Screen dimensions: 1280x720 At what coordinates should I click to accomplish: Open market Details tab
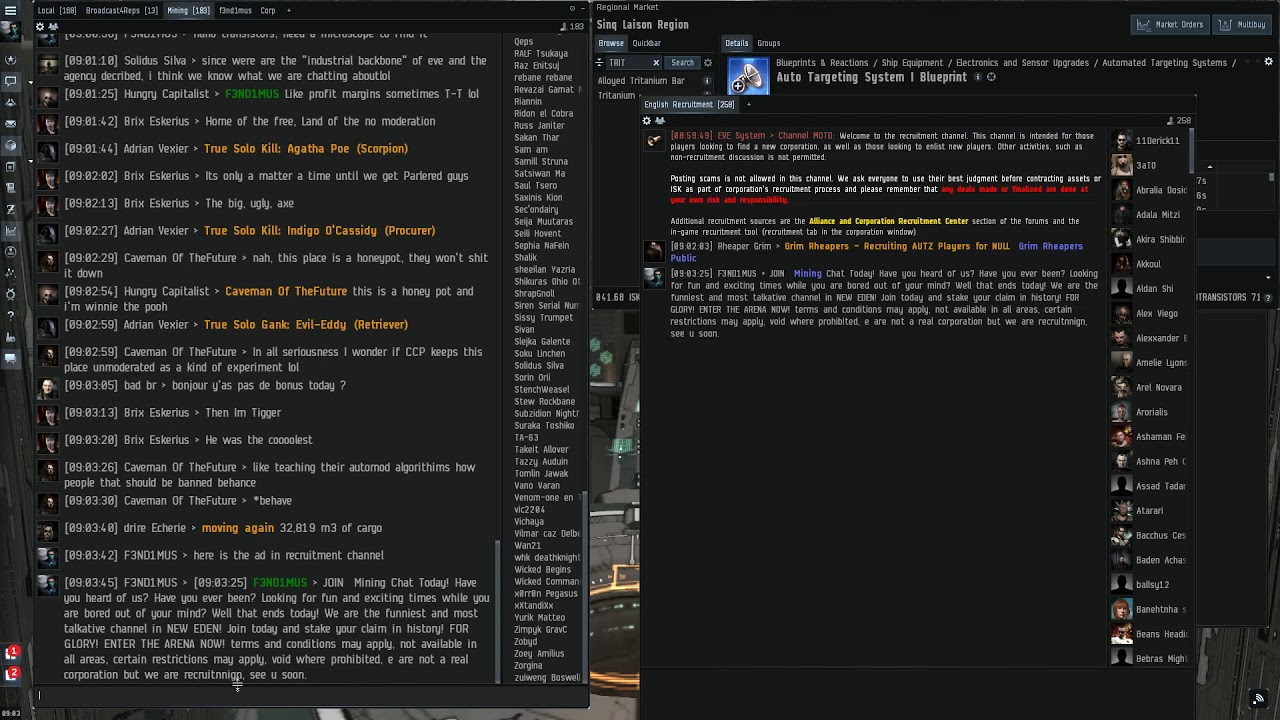click(737, 43)
